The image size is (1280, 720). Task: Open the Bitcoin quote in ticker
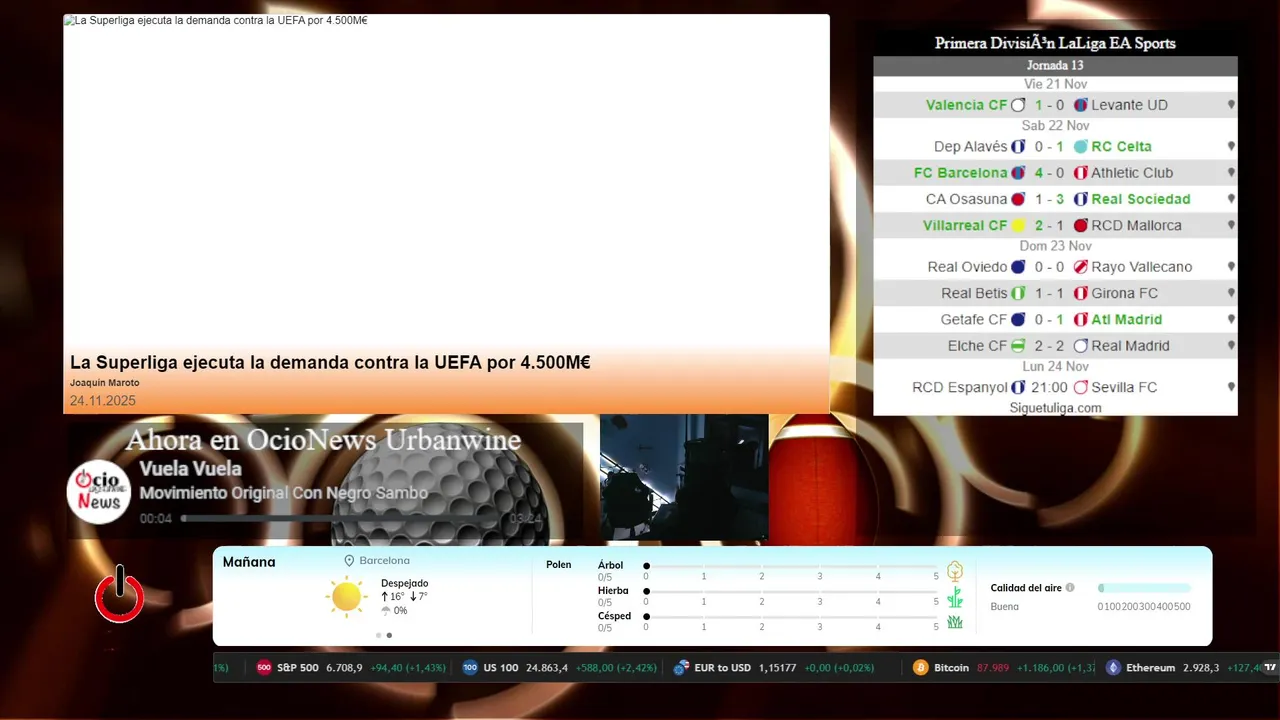(x=1003, y=668)
